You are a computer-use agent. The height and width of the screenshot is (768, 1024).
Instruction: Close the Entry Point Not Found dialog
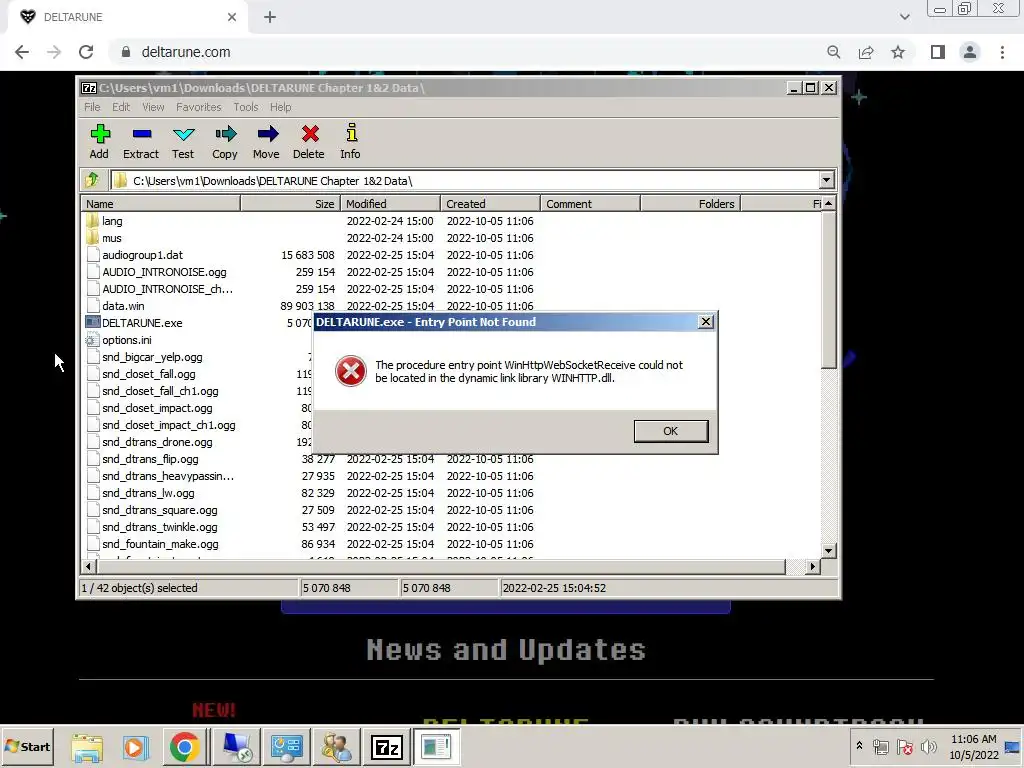705,322
